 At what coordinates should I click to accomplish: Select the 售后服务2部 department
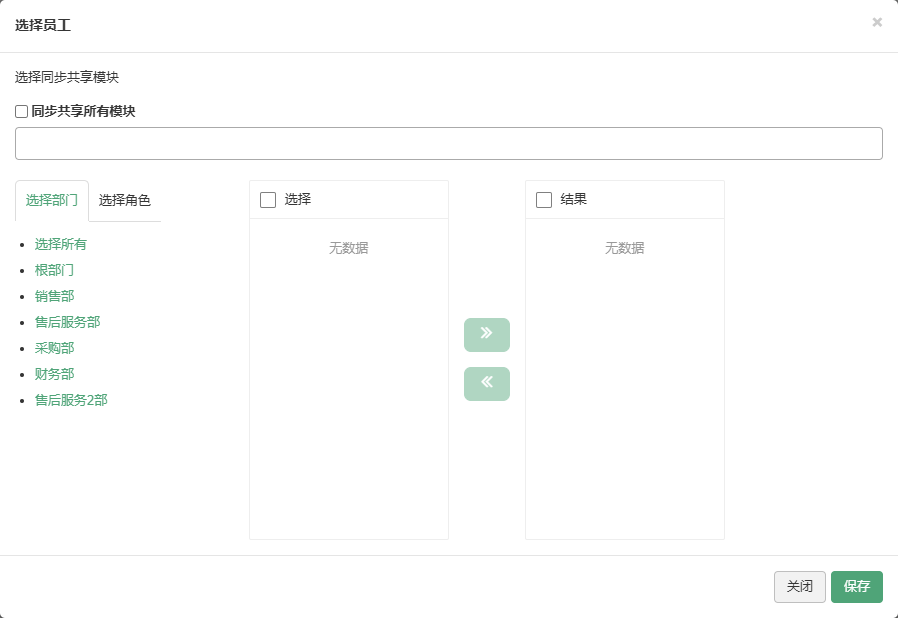coord(71,400)
